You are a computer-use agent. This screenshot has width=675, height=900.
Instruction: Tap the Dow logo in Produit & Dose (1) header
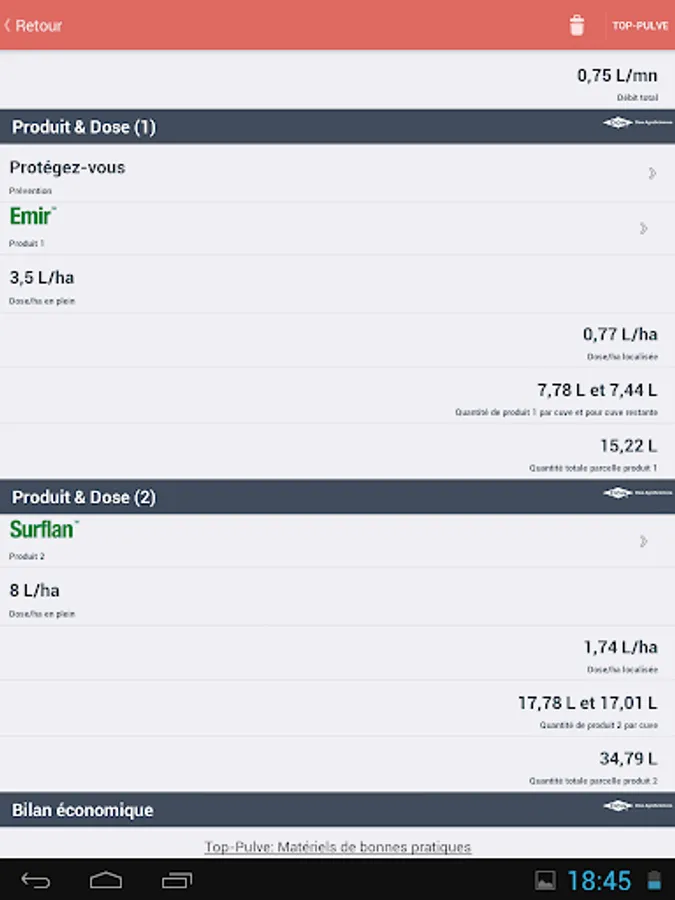[x=635, y=123]
